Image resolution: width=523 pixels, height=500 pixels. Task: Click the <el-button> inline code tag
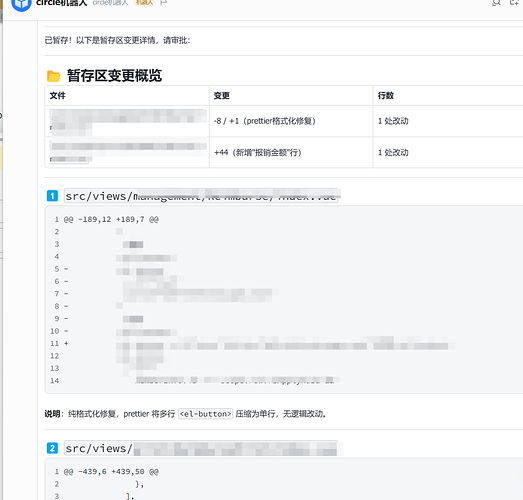205,414
